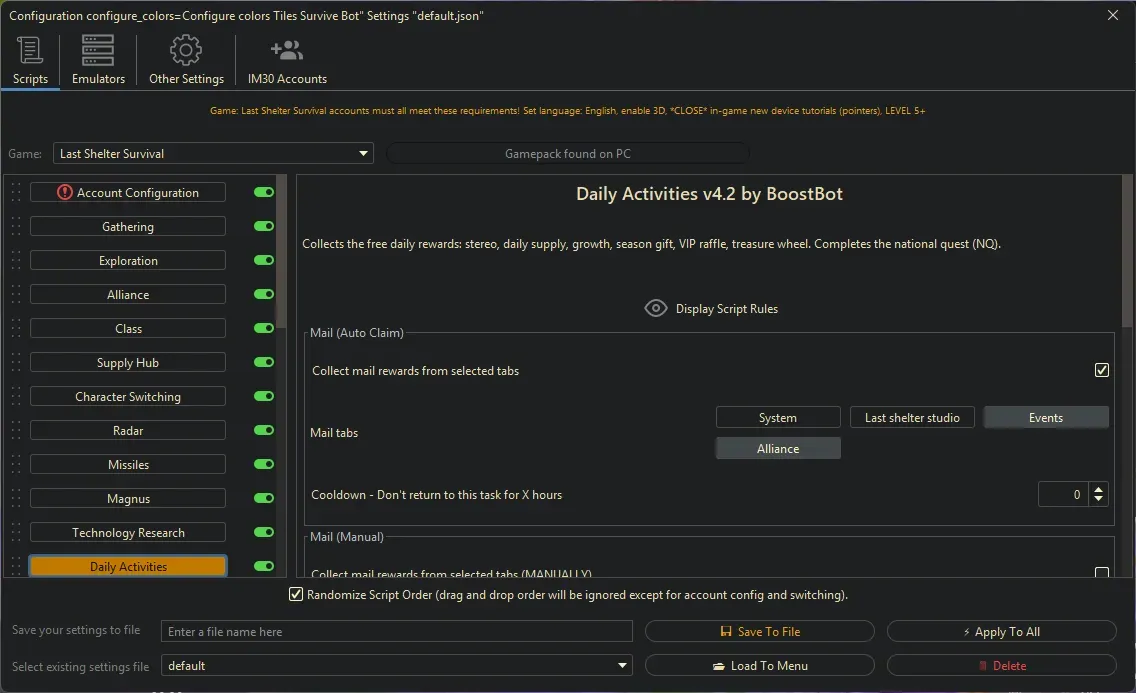Open the Other Settings tab
The image size is (1136, 693).
pyautogui.click(x=186, y=61)
